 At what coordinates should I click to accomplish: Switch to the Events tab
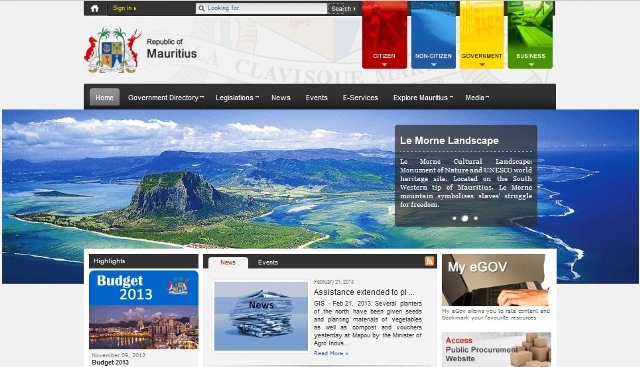coord(268,262)
